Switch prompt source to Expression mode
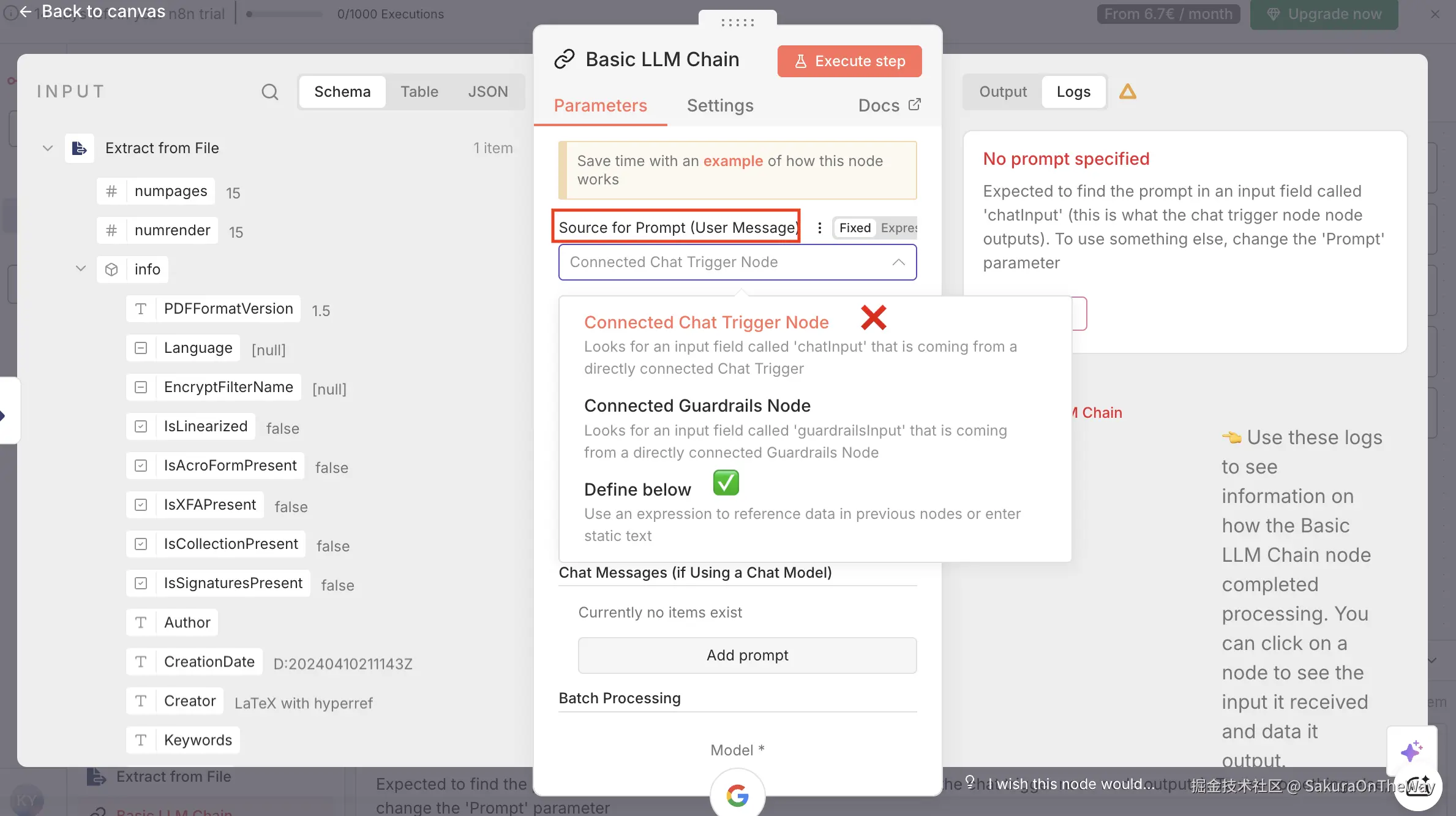Image resolution: width=1456 pixels, height=816 pixels. click(x=898, y=228)
